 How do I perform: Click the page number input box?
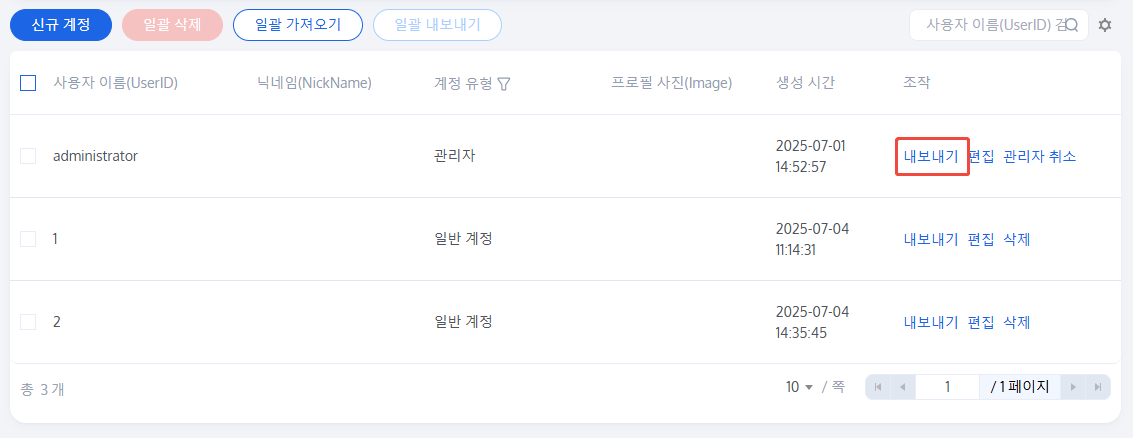point(947,387)
